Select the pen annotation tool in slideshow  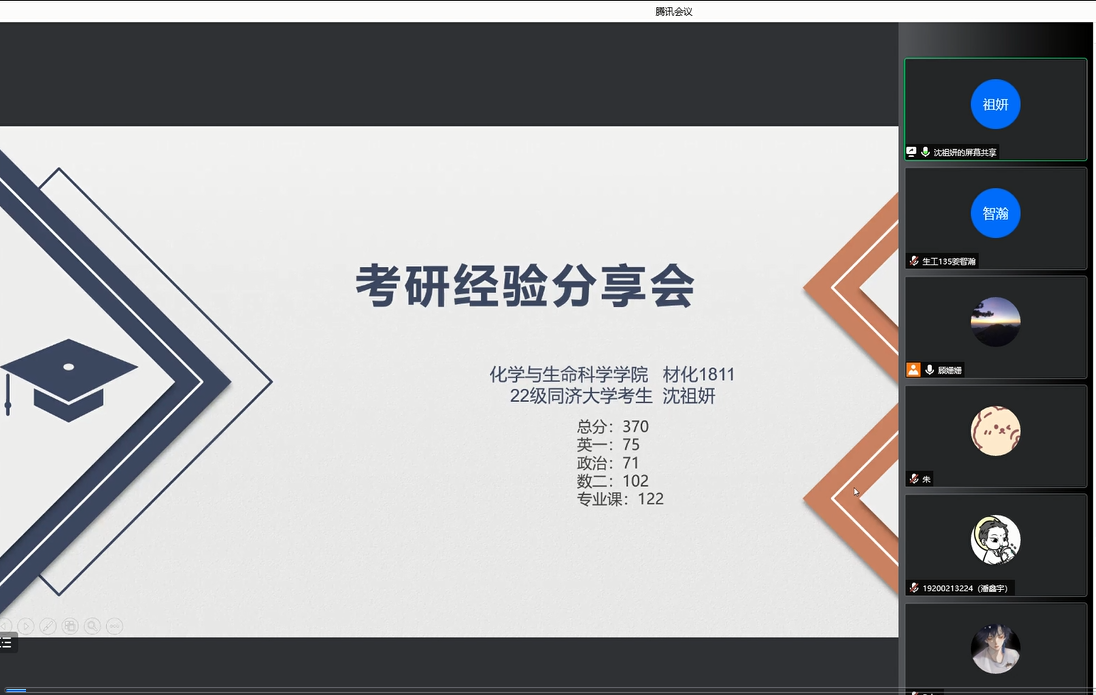[48, 626]
